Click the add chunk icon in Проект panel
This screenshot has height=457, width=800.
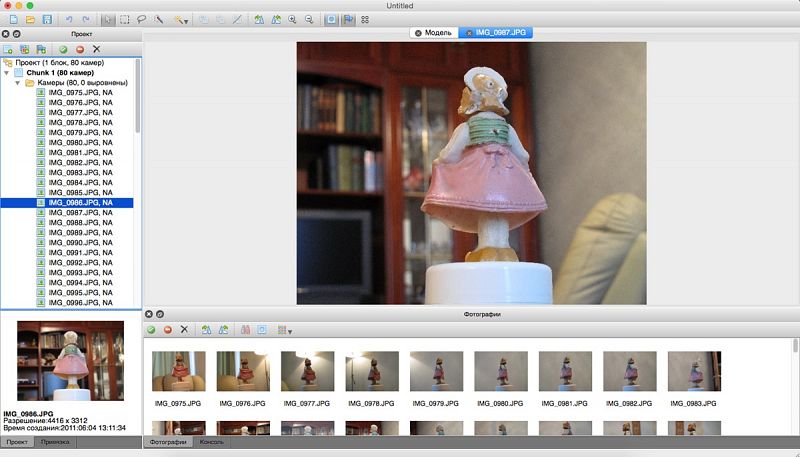[10, 48]
